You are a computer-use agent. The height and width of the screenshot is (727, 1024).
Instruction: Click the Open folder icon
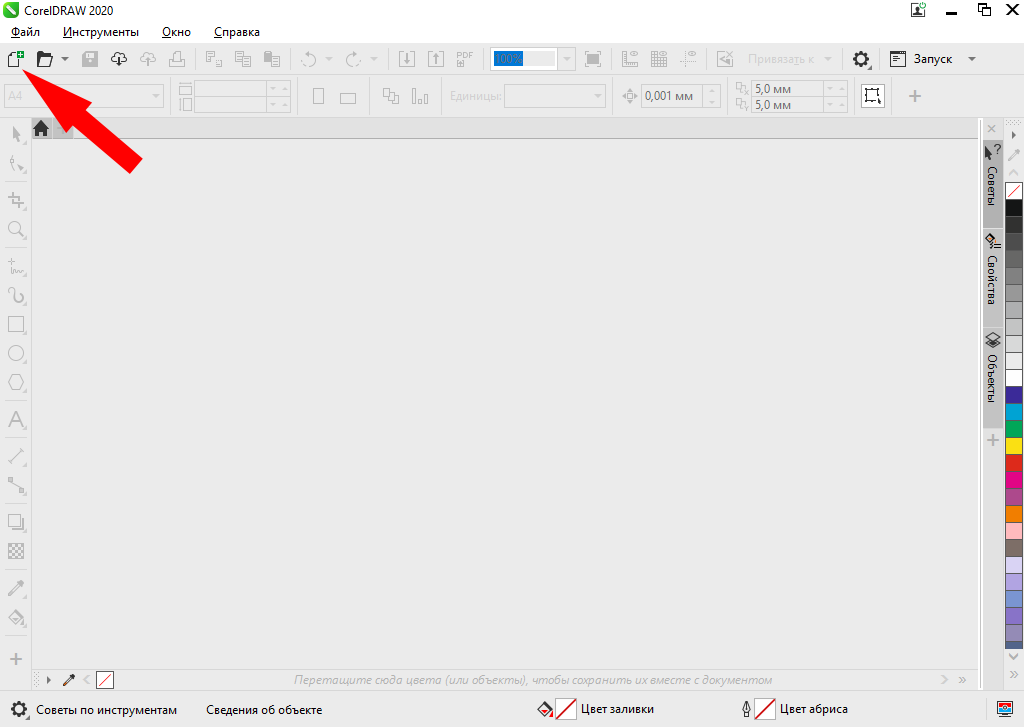(45, 59)
